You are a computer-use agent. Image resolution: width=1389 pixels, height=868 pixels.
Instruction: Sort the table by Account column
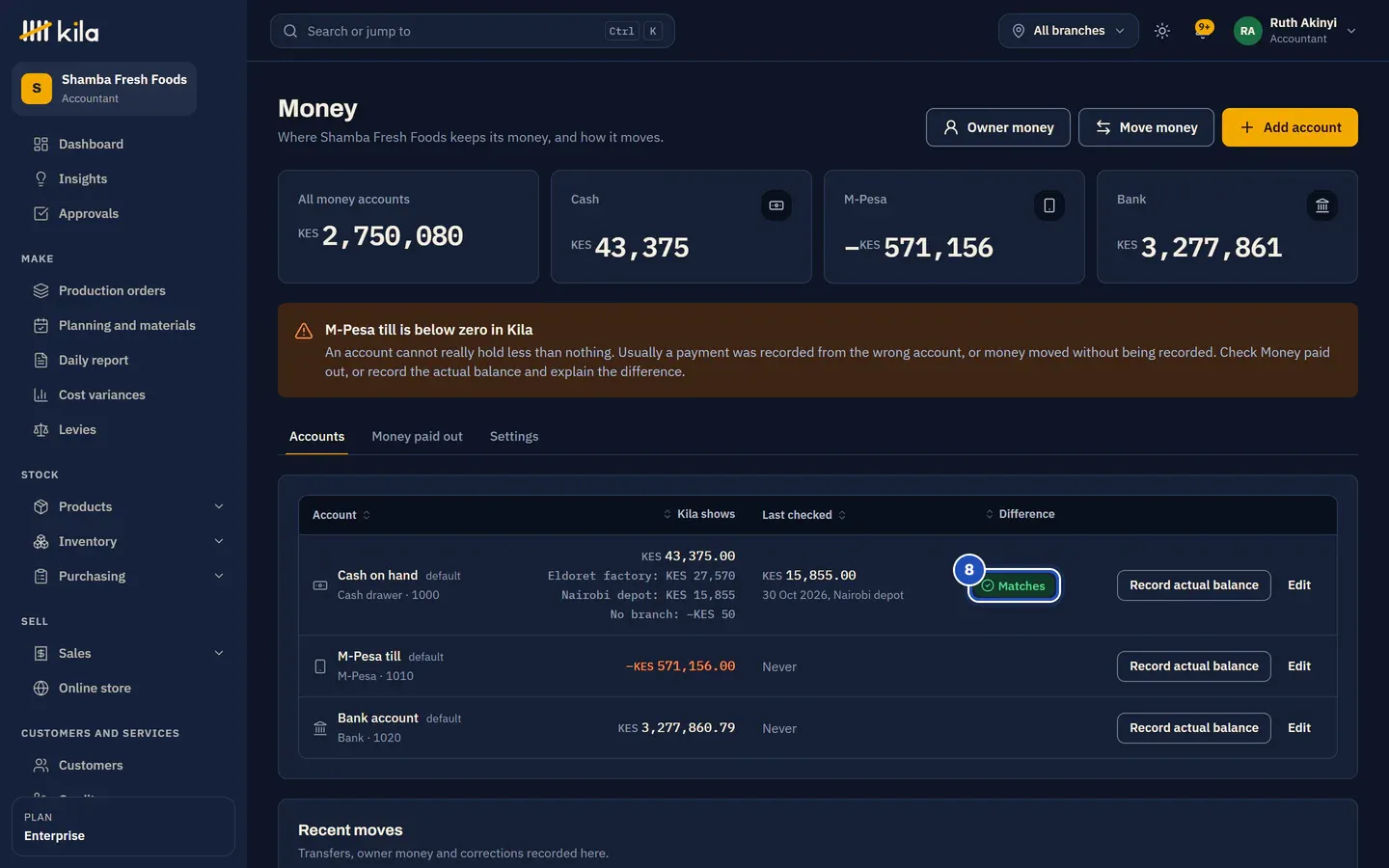click(x=341, y=515)
